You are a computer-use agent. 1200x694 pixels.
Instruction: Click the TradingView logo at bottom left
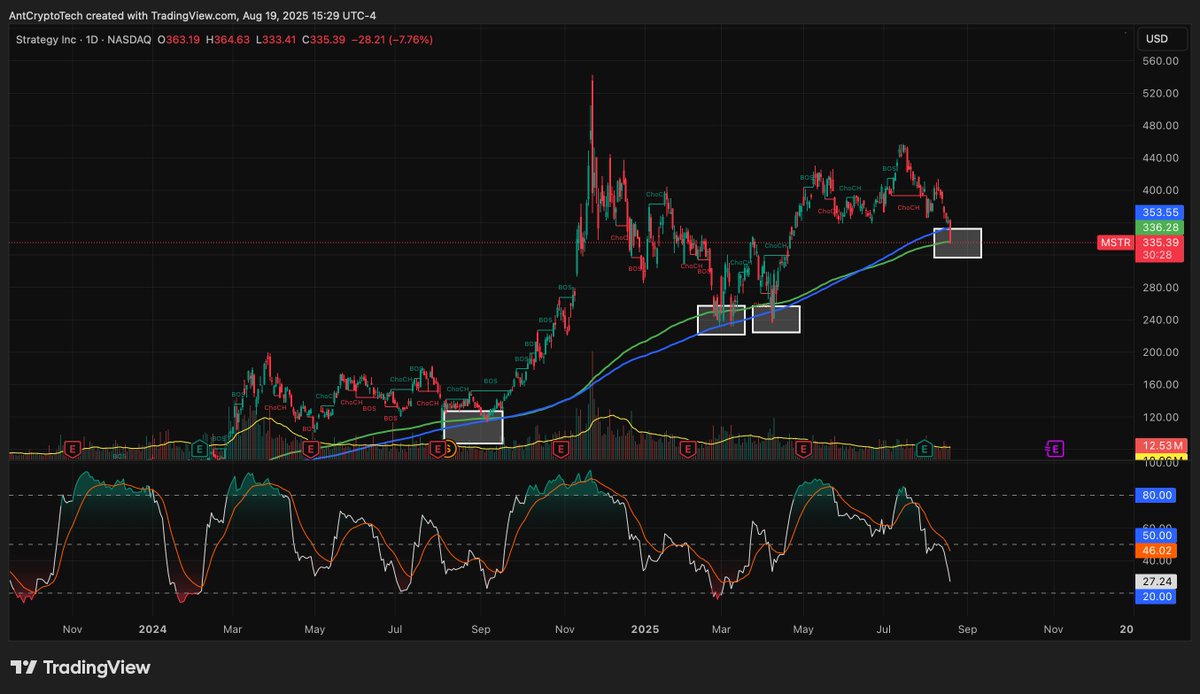point(80,667)
